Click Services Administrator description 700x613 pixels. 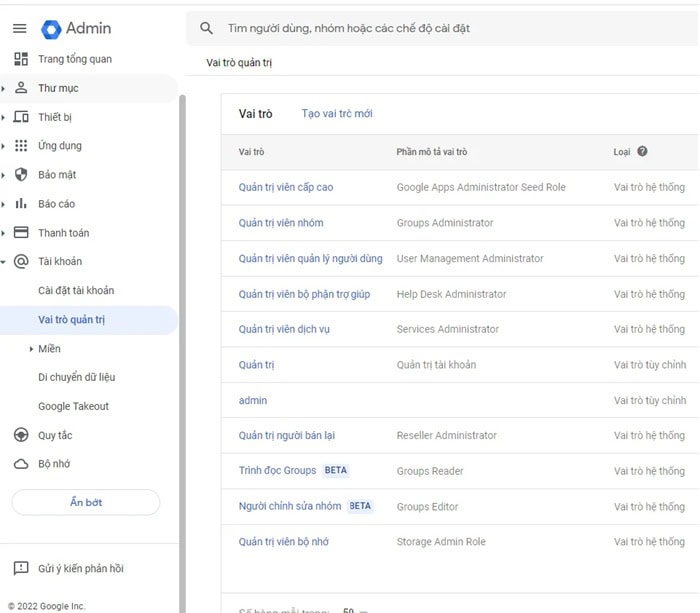(x=448, y=329)
